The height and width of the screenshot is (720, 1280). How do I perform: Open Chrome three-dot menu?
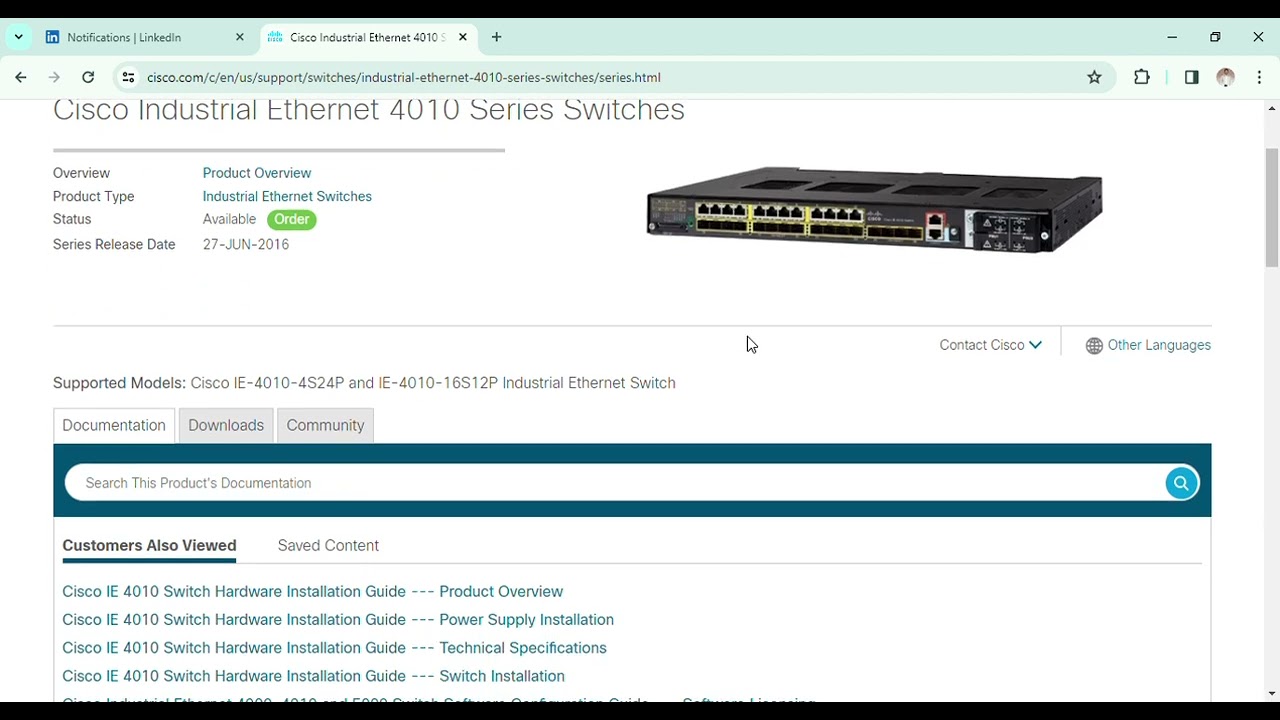click(x=1259, y=77)
